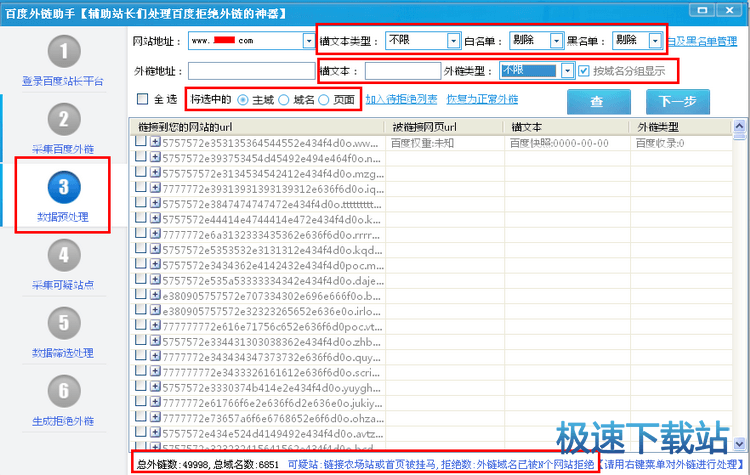Expand the row starting e380905757572e323232652e
750x475 pixels.
click(x=155, y=310)
